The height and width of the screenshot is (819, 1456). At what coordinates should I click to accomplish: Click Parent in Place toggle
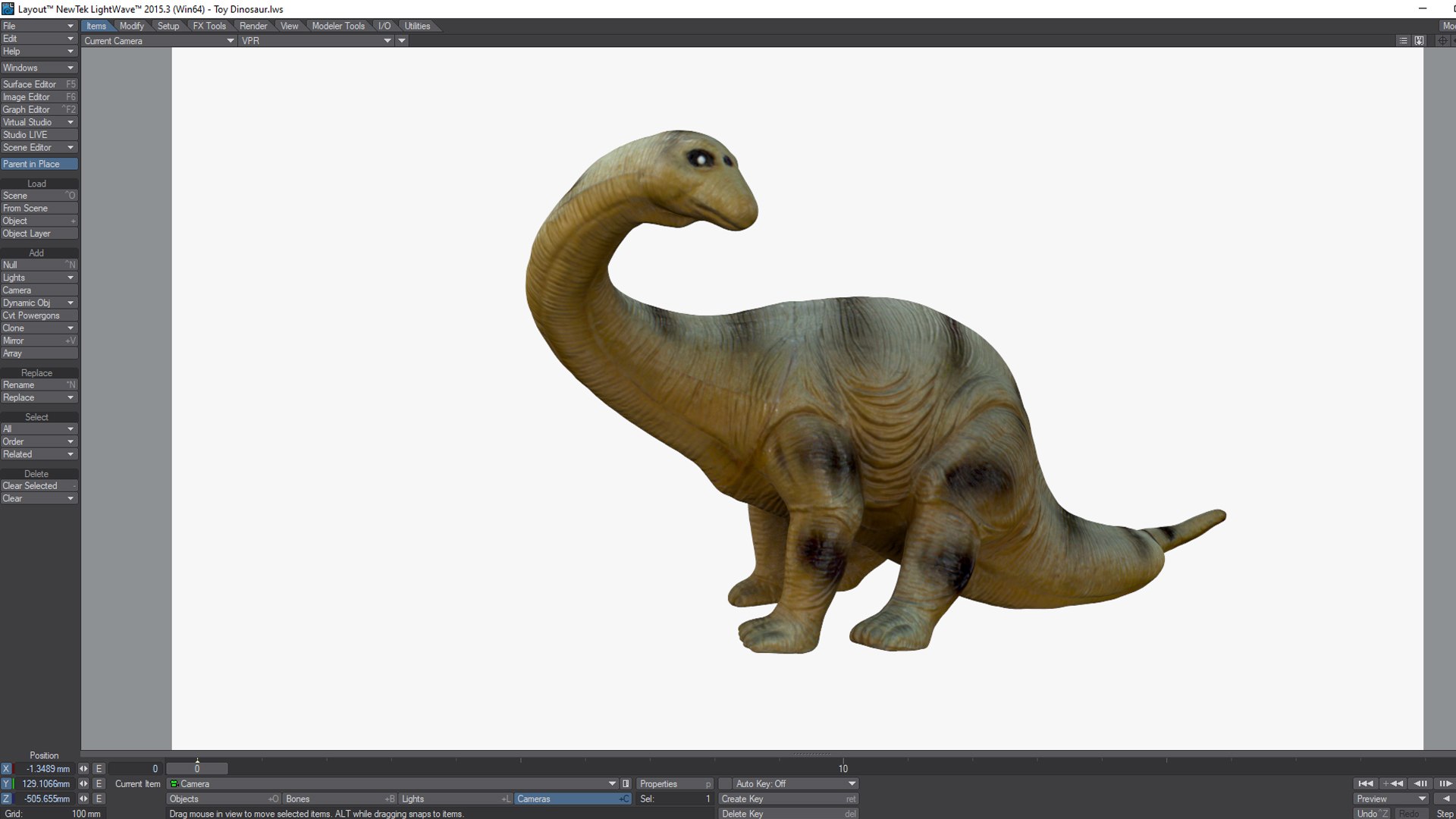pos(39,164)
